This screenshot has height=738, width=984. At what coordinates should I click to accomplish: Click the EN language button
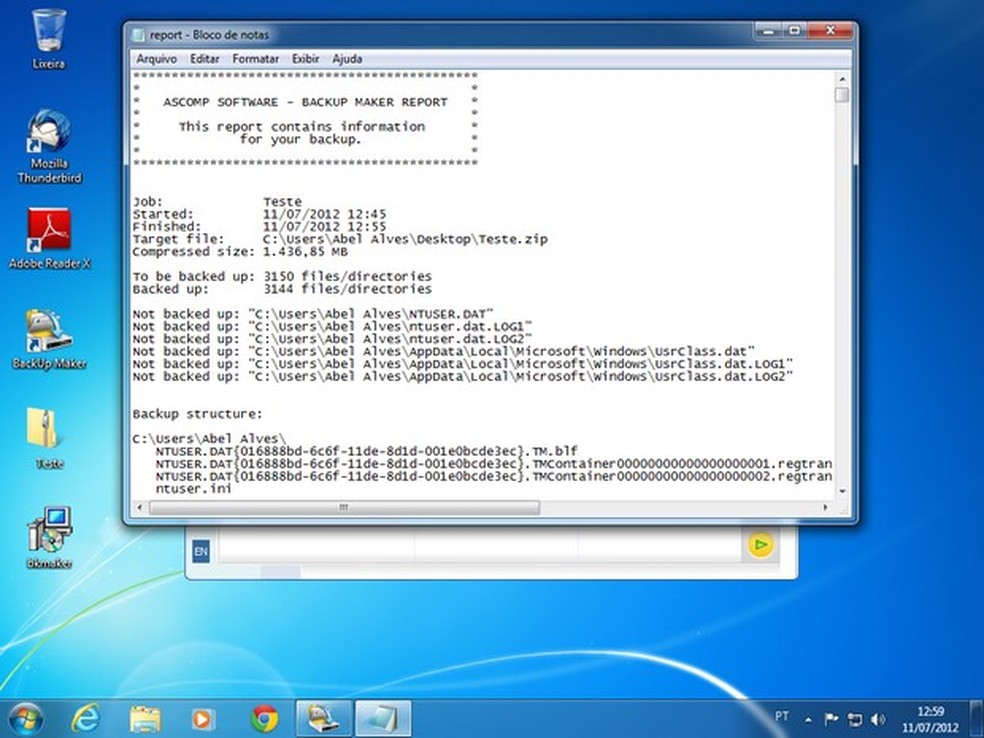tap(201, 551)
